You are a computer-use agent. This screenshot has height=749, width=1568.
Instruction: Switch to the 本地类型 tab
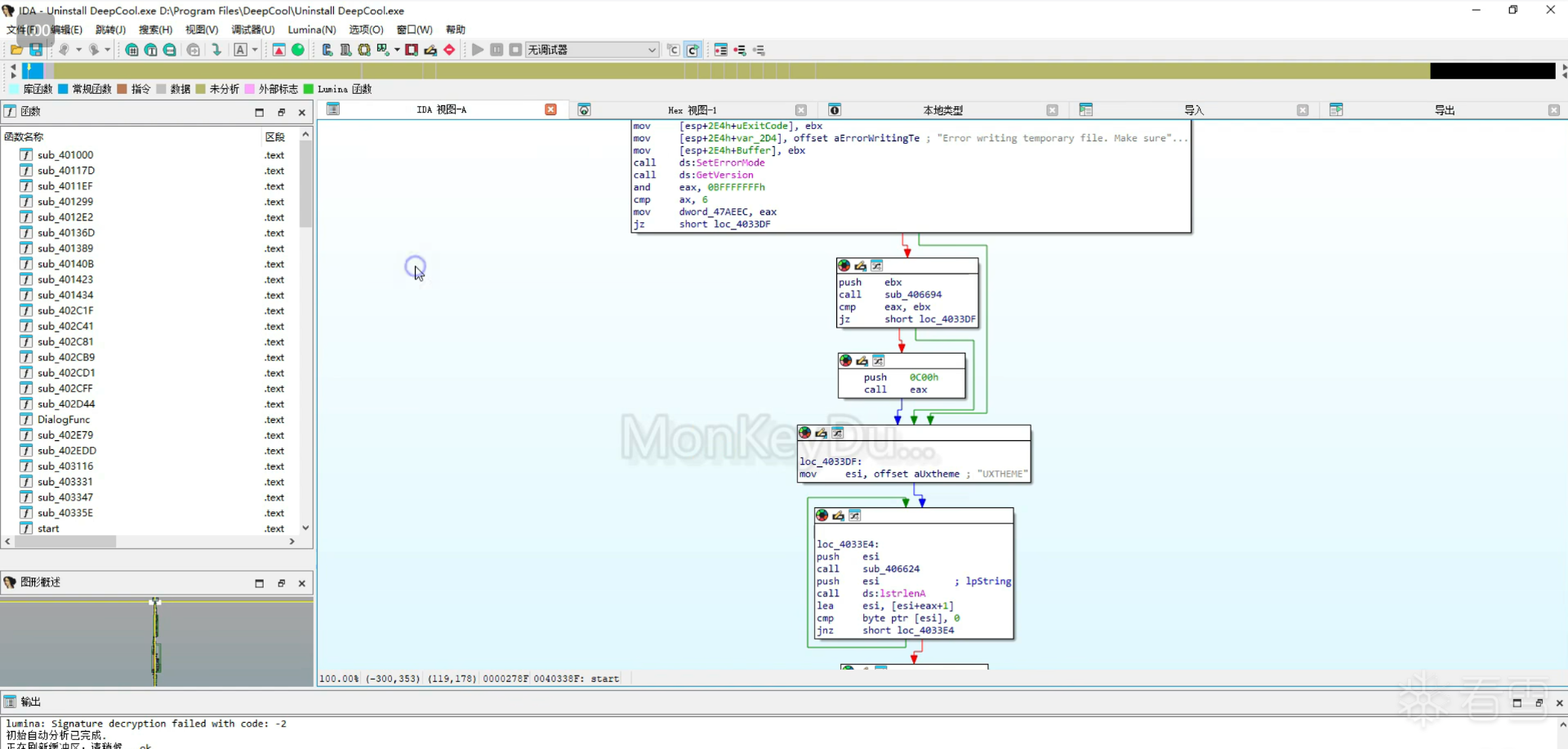click(x=942, y=109)
